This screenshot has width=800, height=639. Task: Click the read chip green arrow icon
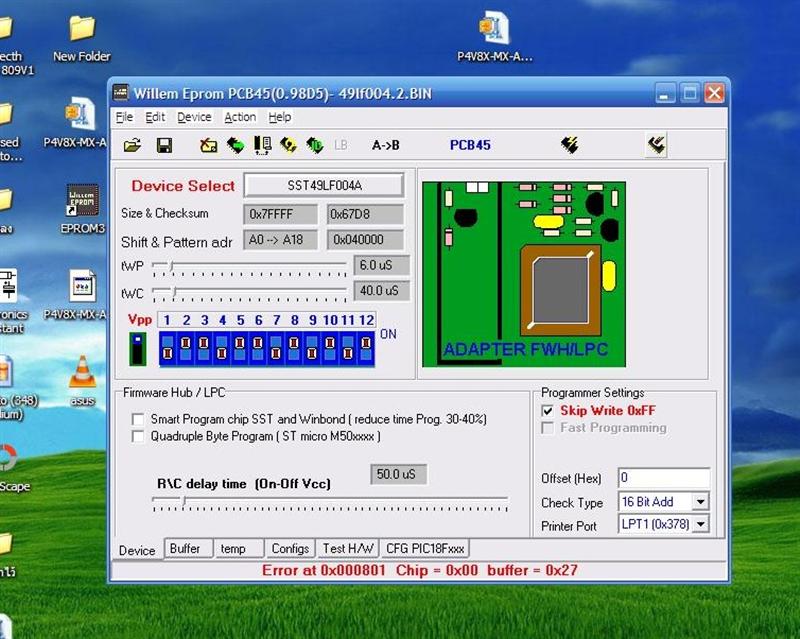(x=235, y=146)
